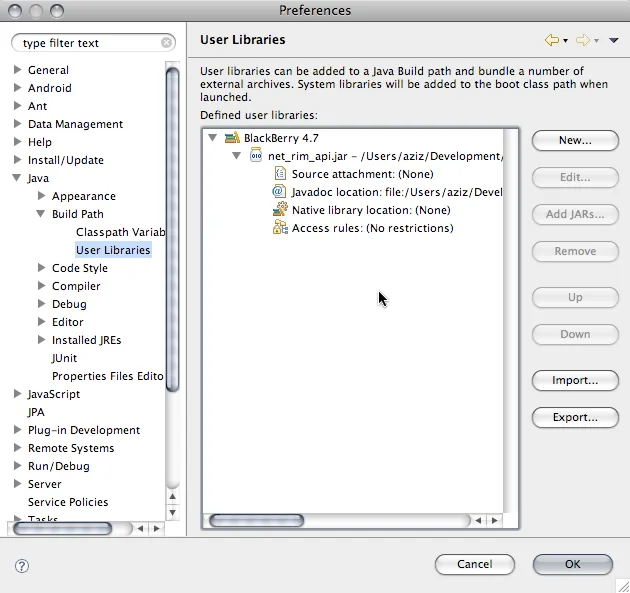The image size is (630, 593).
Task: Expand the Android preferences category
Action: point(17,88)
